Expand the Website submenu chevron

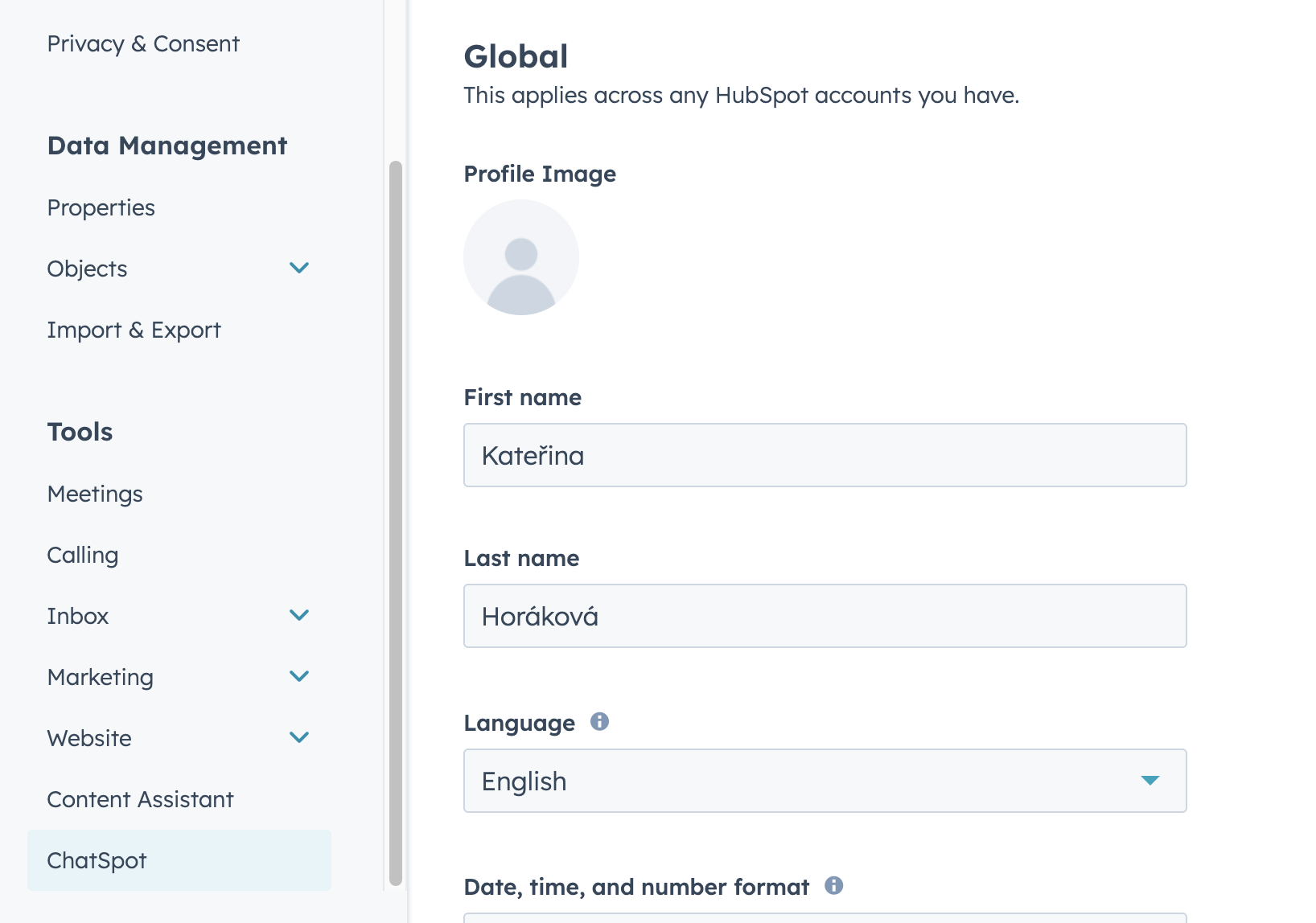point(299,737)
